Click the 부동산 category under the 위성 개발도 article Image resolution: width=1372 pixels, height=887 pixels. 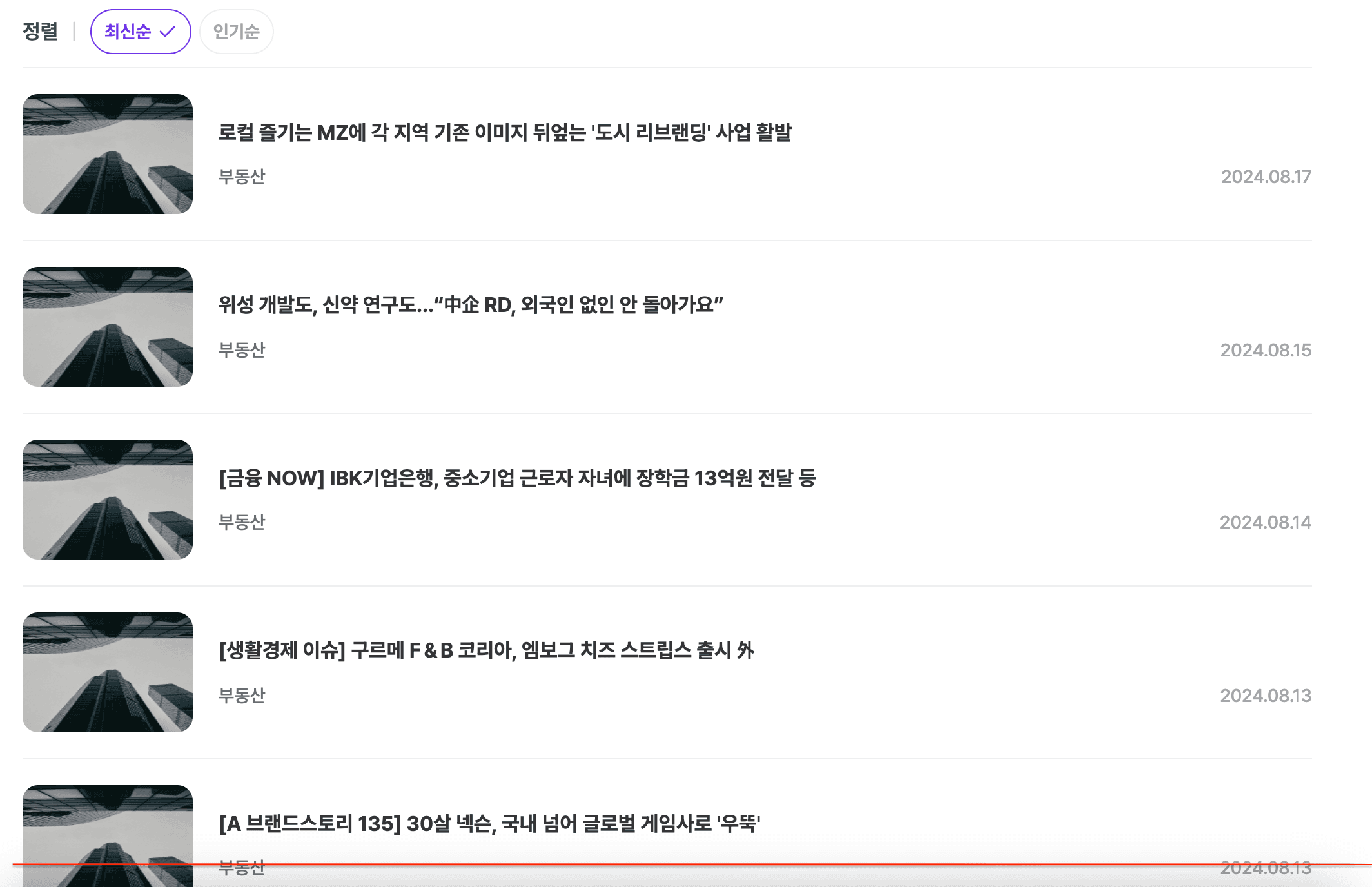pyautogui.click(x=242, y=349)
